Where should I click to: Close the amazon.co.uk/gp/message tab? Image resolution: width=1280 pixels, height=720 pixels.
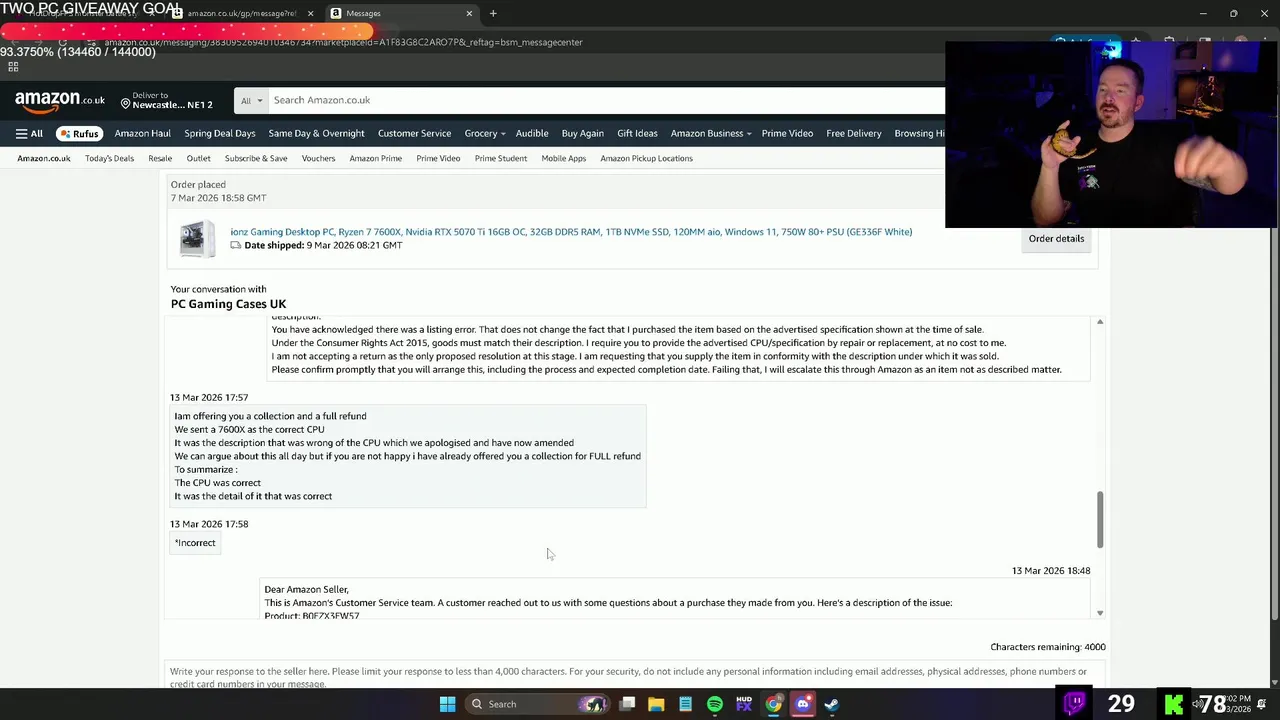(310, 13)
